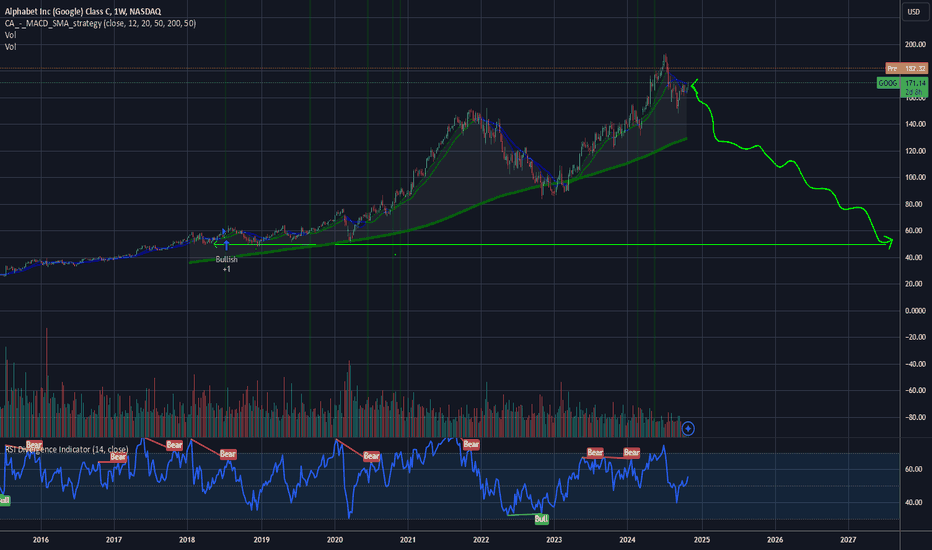Viewport: 932px width, 550px height.
Task: Click the 2022 label on the time axis
Action: pos(481,540)
